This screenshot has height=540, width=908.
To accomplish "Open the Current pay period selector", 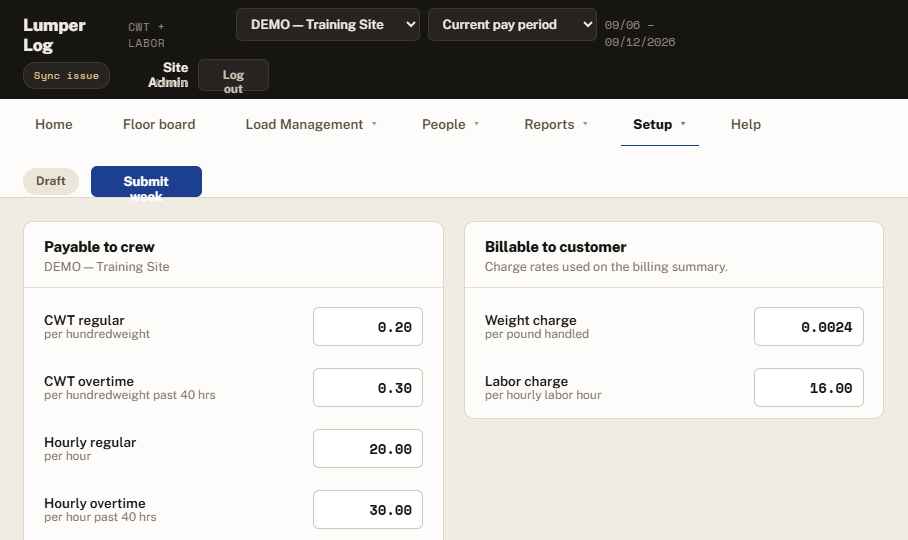I will [x=512, y=25].
